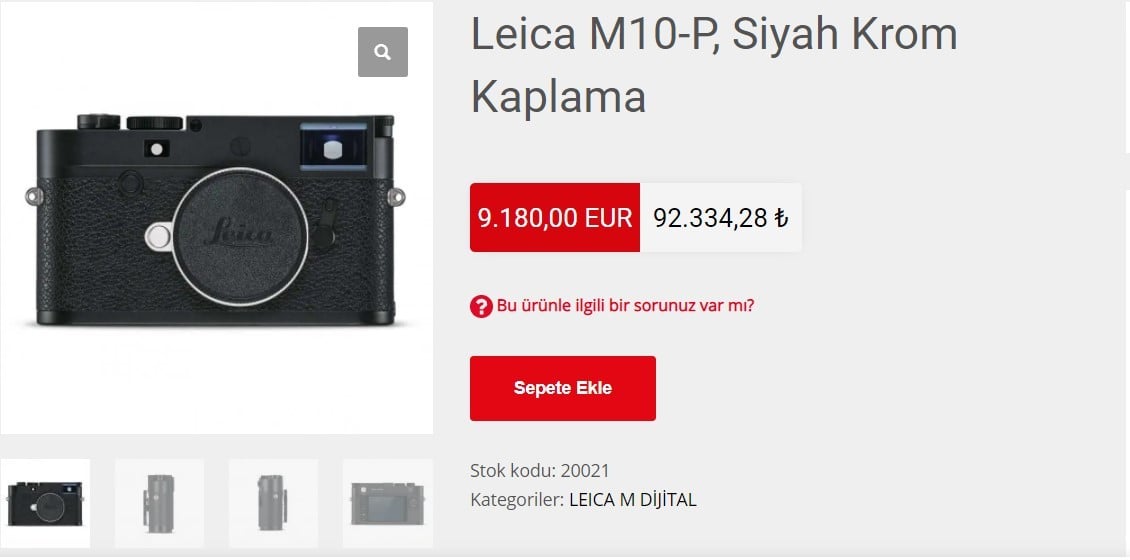Click the ISO dial on the camera's top plate

point(99,121)
